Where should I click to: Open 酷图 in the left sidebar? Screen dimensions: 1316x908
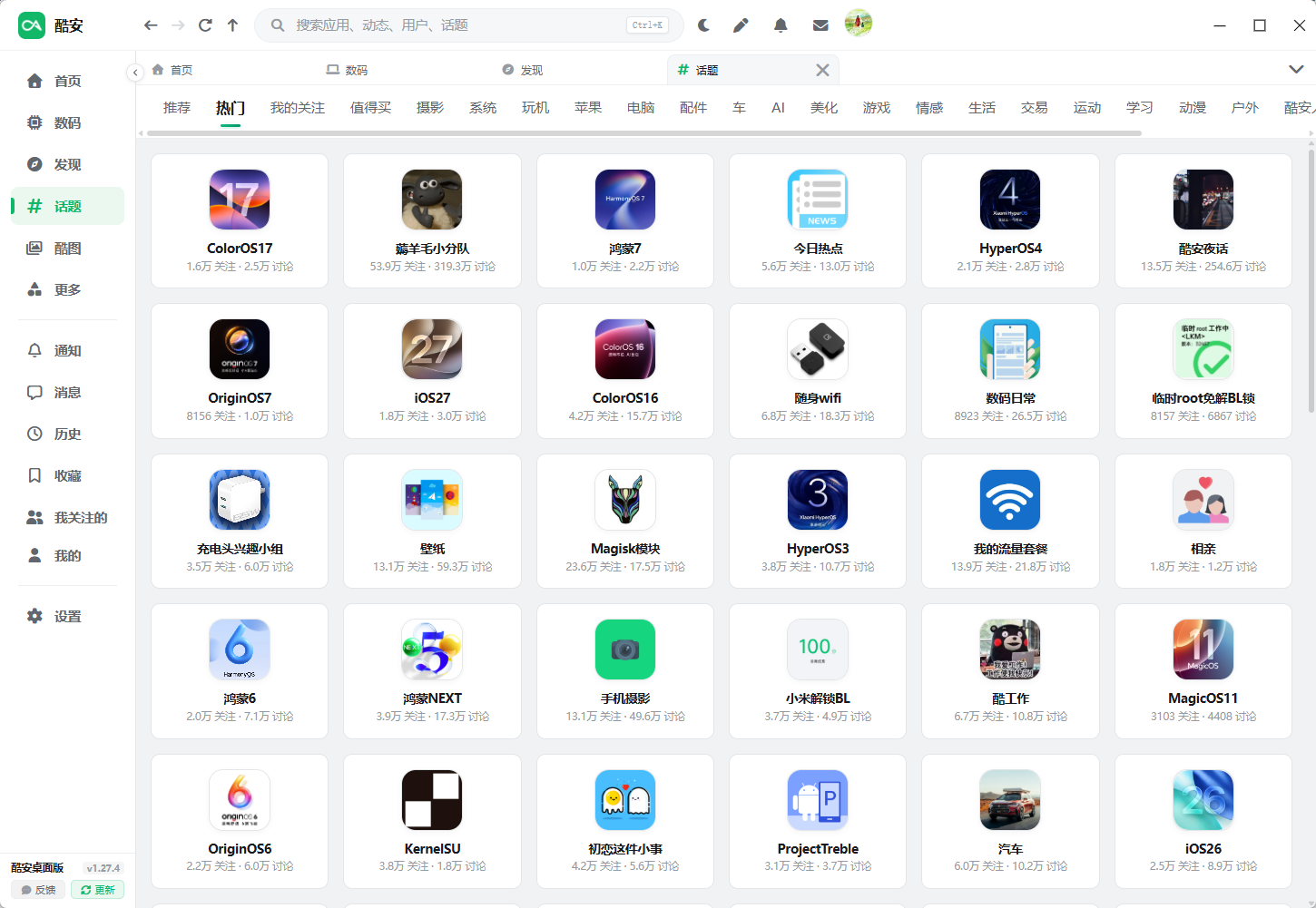point(67,248)
